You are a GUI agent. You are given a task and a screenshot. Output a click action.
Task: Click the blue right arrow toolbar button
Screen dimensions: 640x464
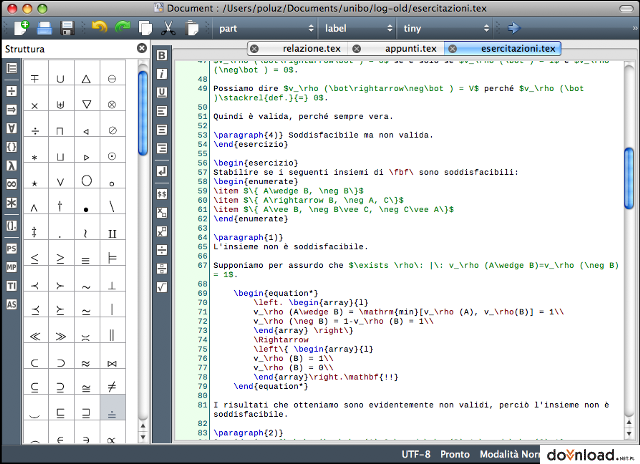pyautogui.click(x=514, y=28)
